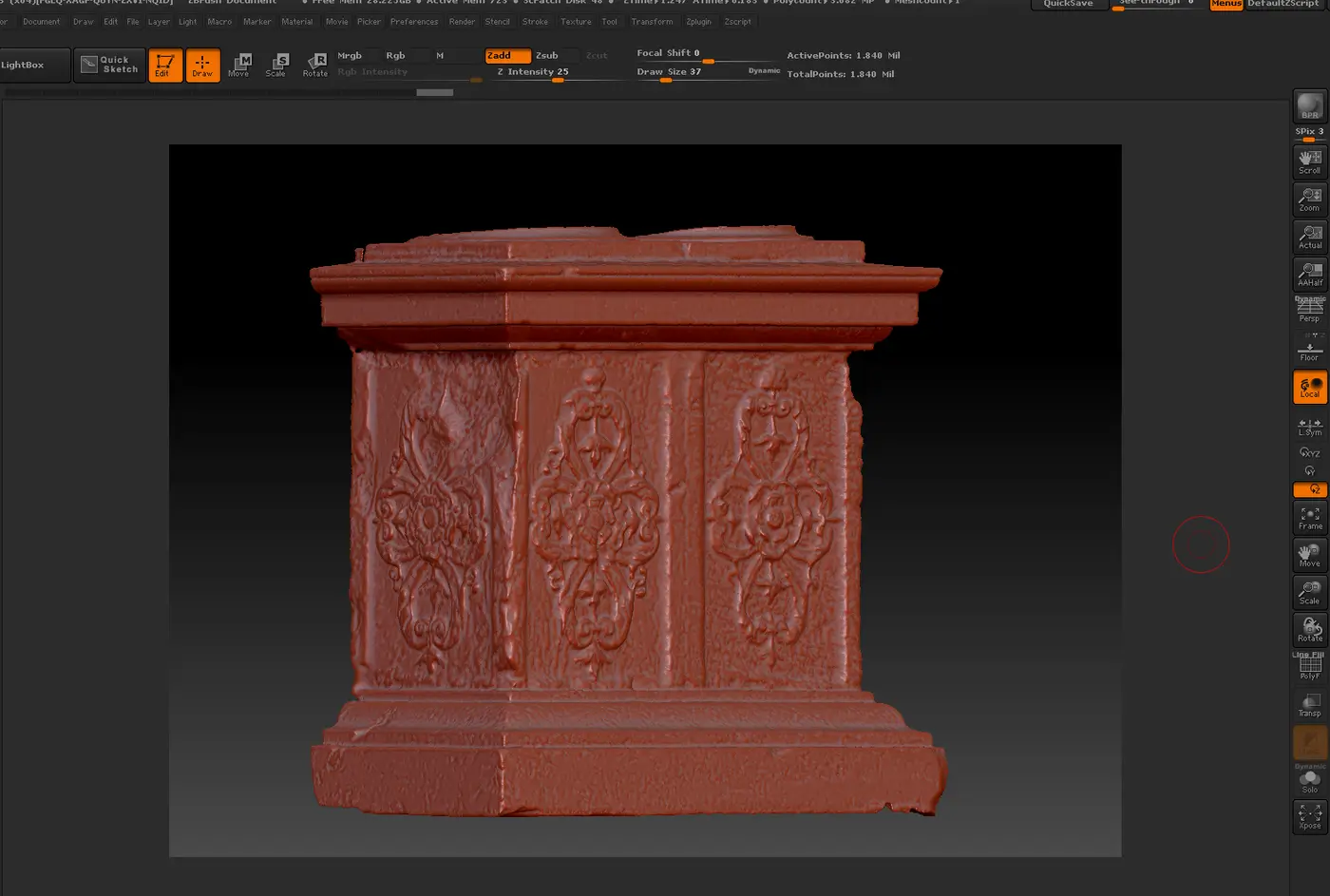The width and height of the screenshot is (1330, 896).
Task: Toggle PolyF polyframe display
Action: (1310, 667)
